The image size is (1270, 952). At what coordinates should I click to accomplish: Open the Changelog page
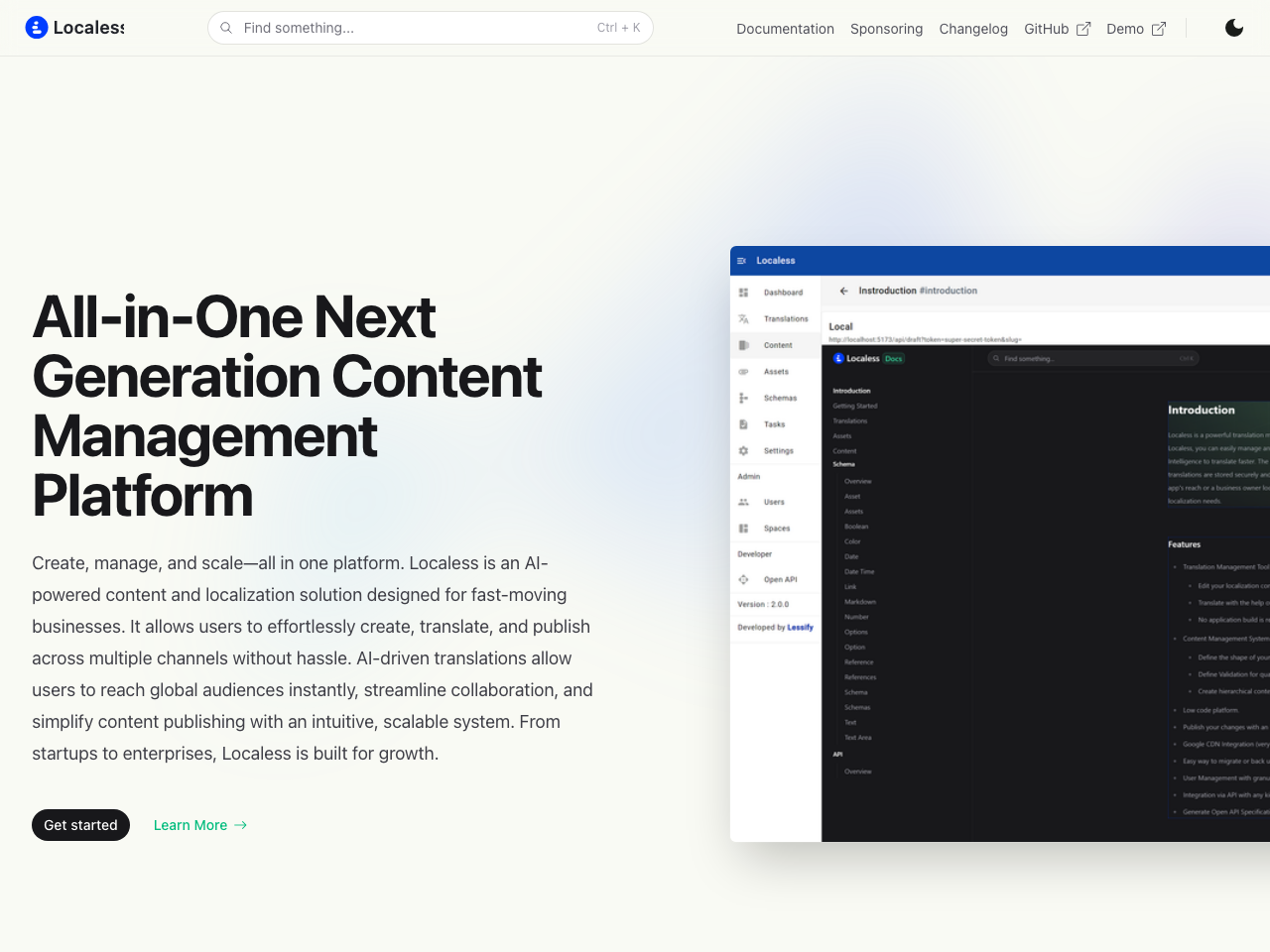pos(973,29)
